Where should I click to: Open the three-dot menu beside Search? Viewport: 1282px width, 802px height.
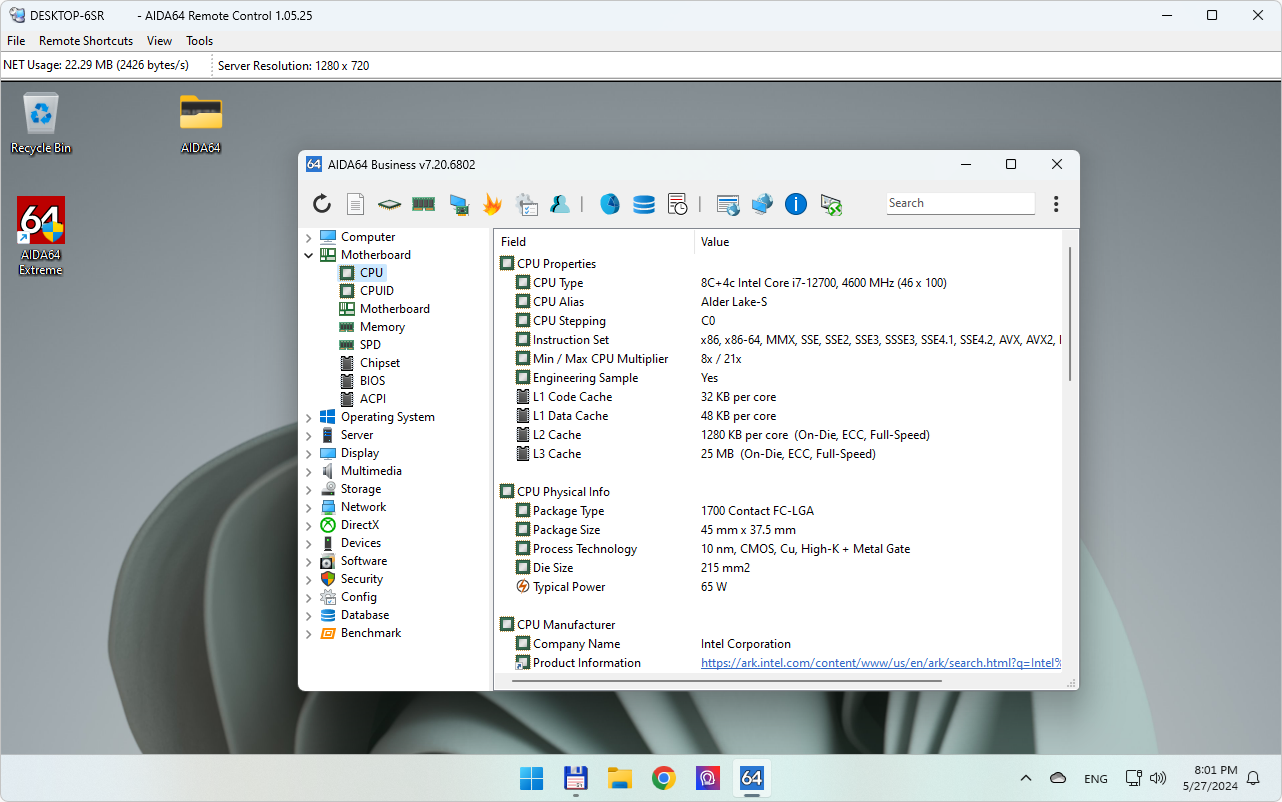coord(1056,204)
